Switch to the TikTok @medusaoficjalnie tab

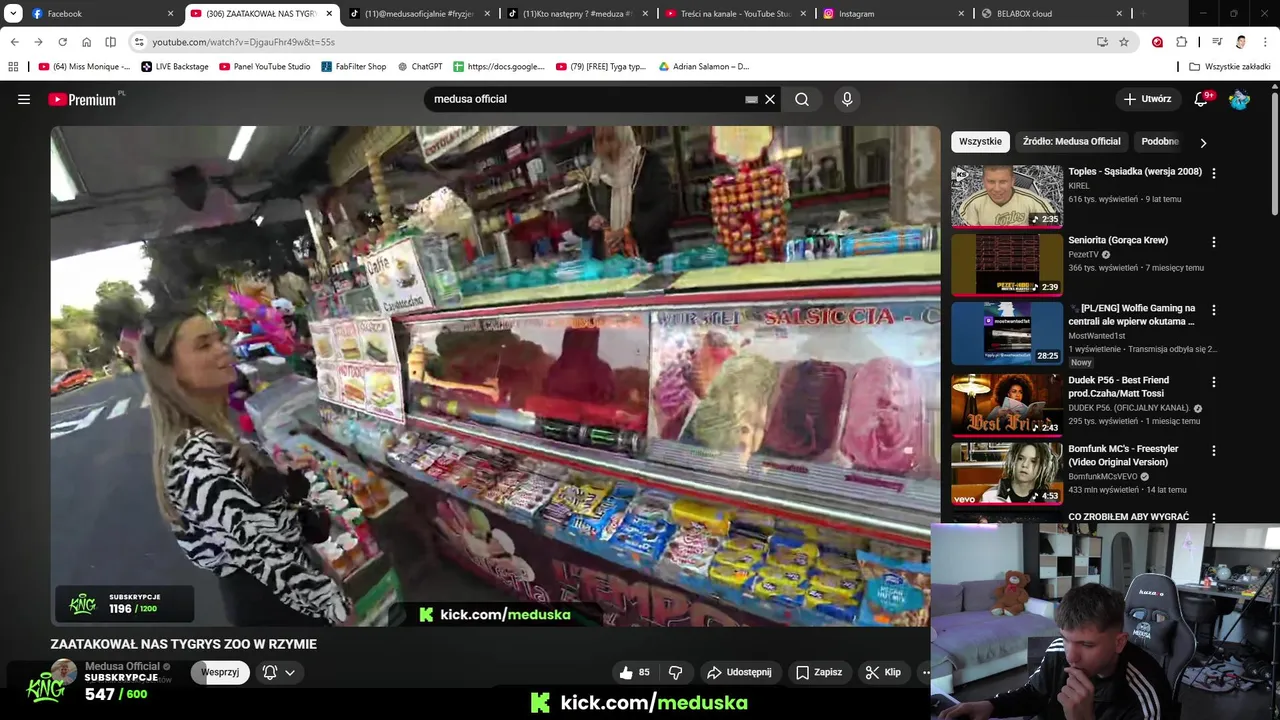click(419, 14)
